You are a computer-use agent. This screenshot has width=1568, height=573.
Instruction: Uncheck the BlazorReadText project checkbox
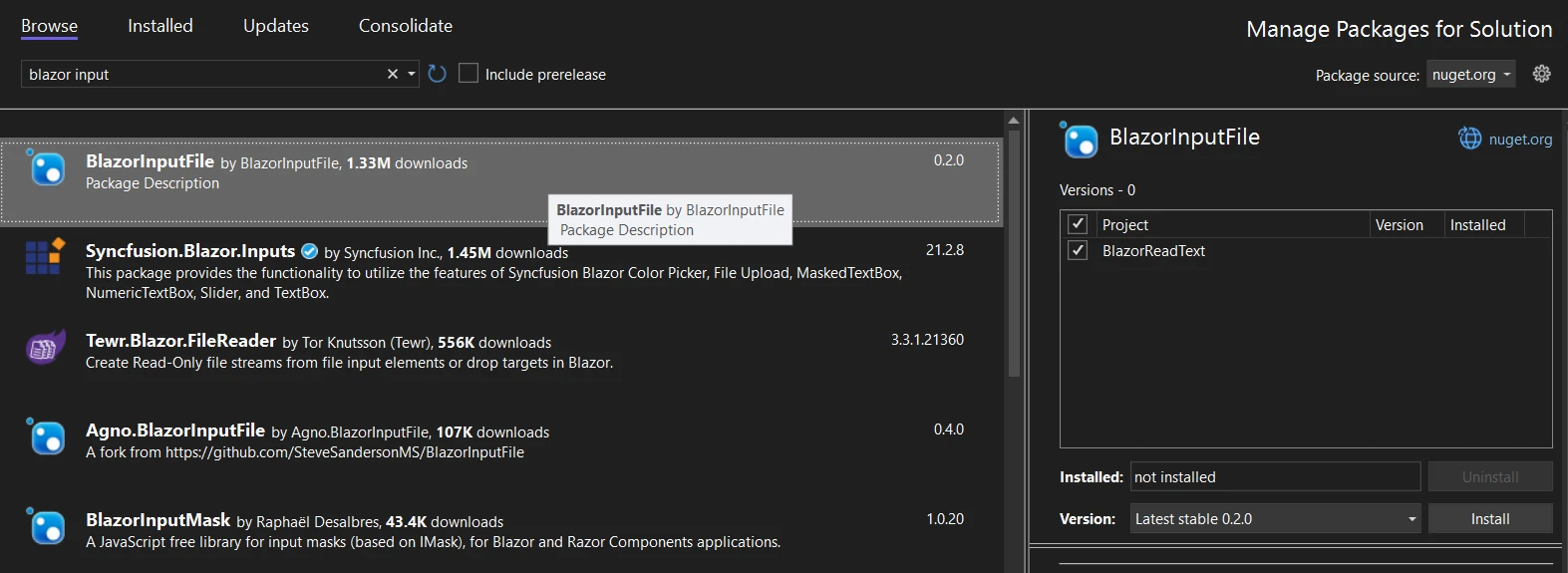(x=1078, y=250)
